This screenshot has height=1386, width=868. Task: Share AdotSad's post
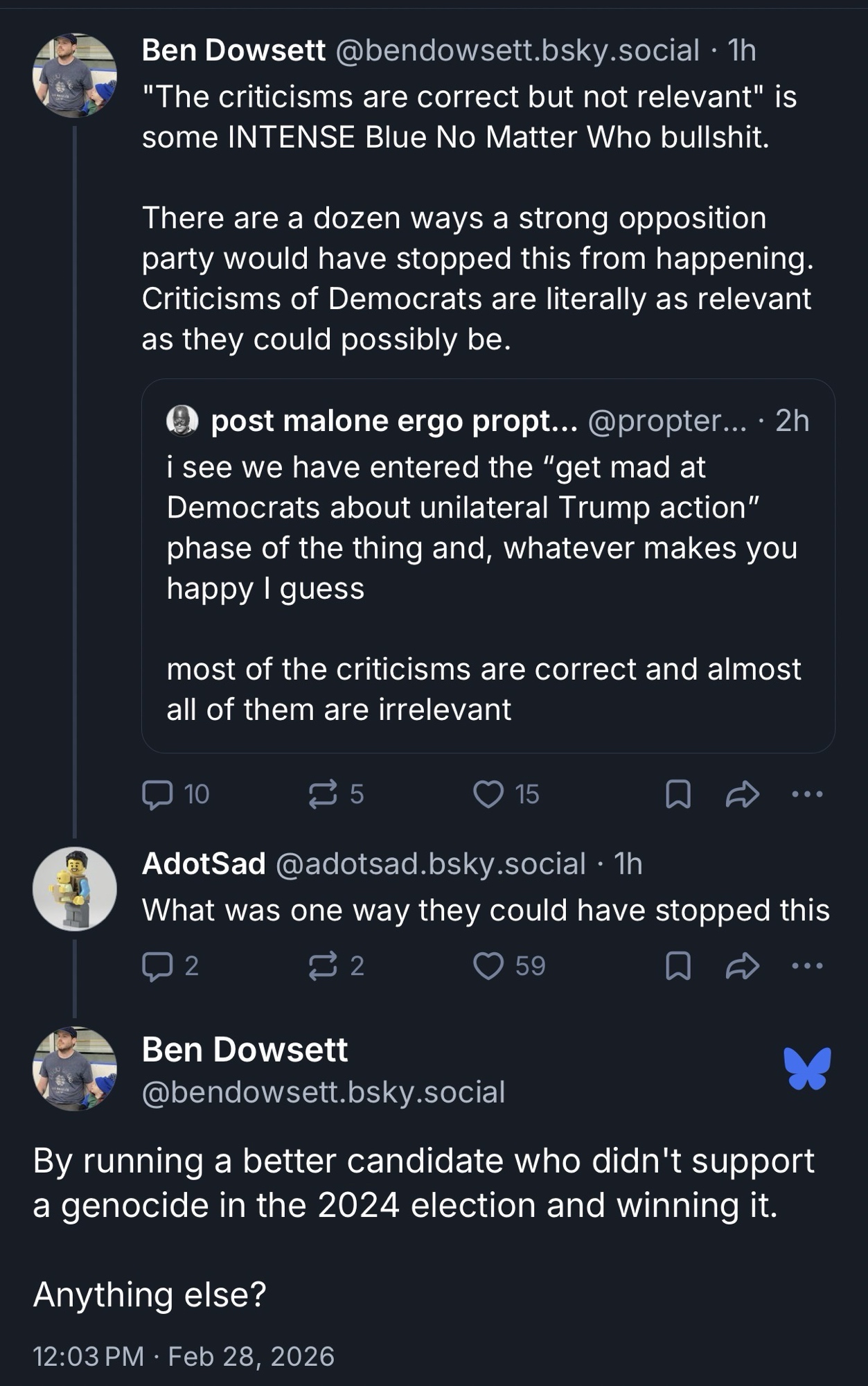pyautogui.click(x=743, y=966)
